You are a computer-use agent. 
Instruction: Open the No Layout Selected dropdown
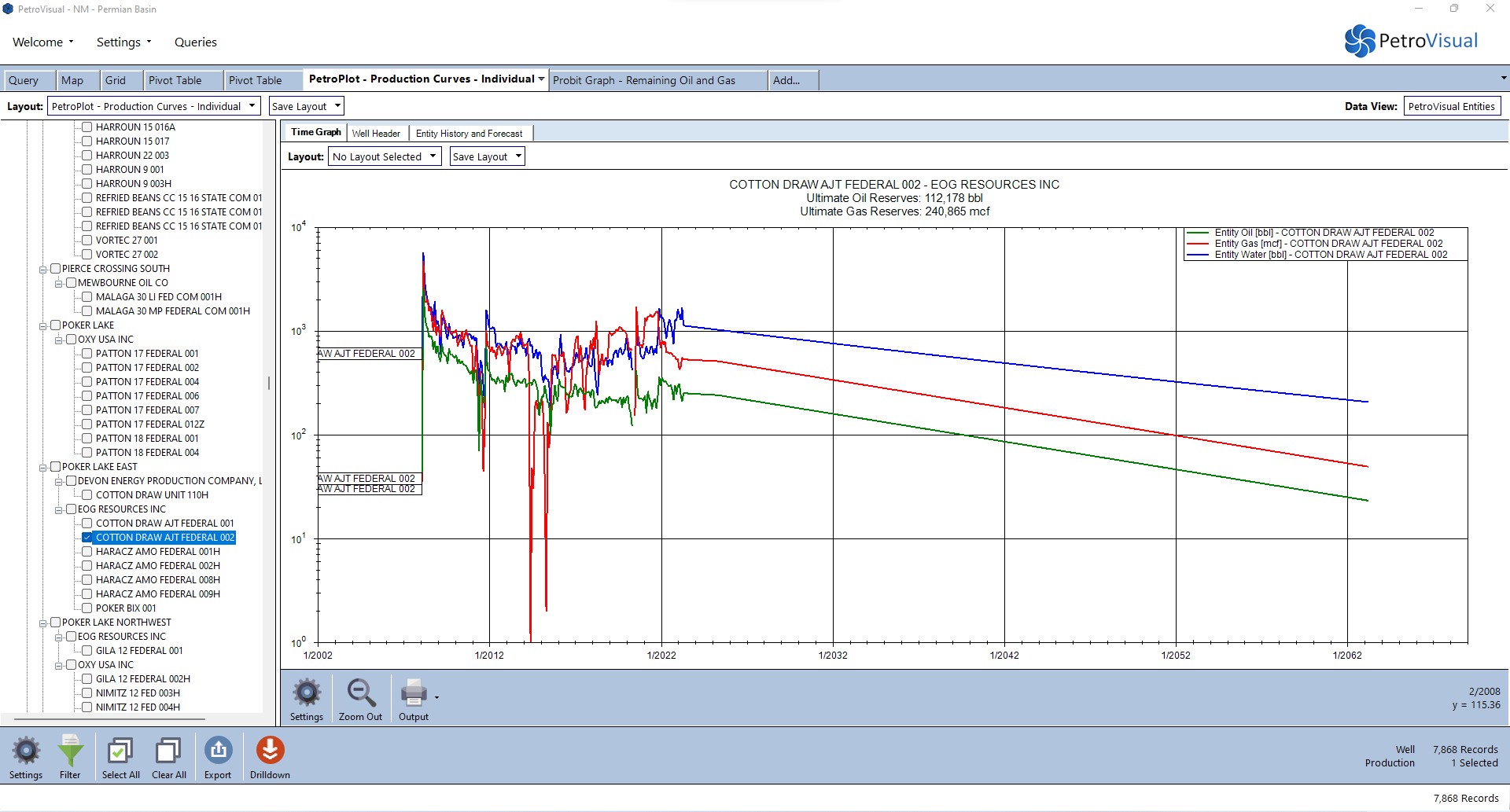click(384, 157)
